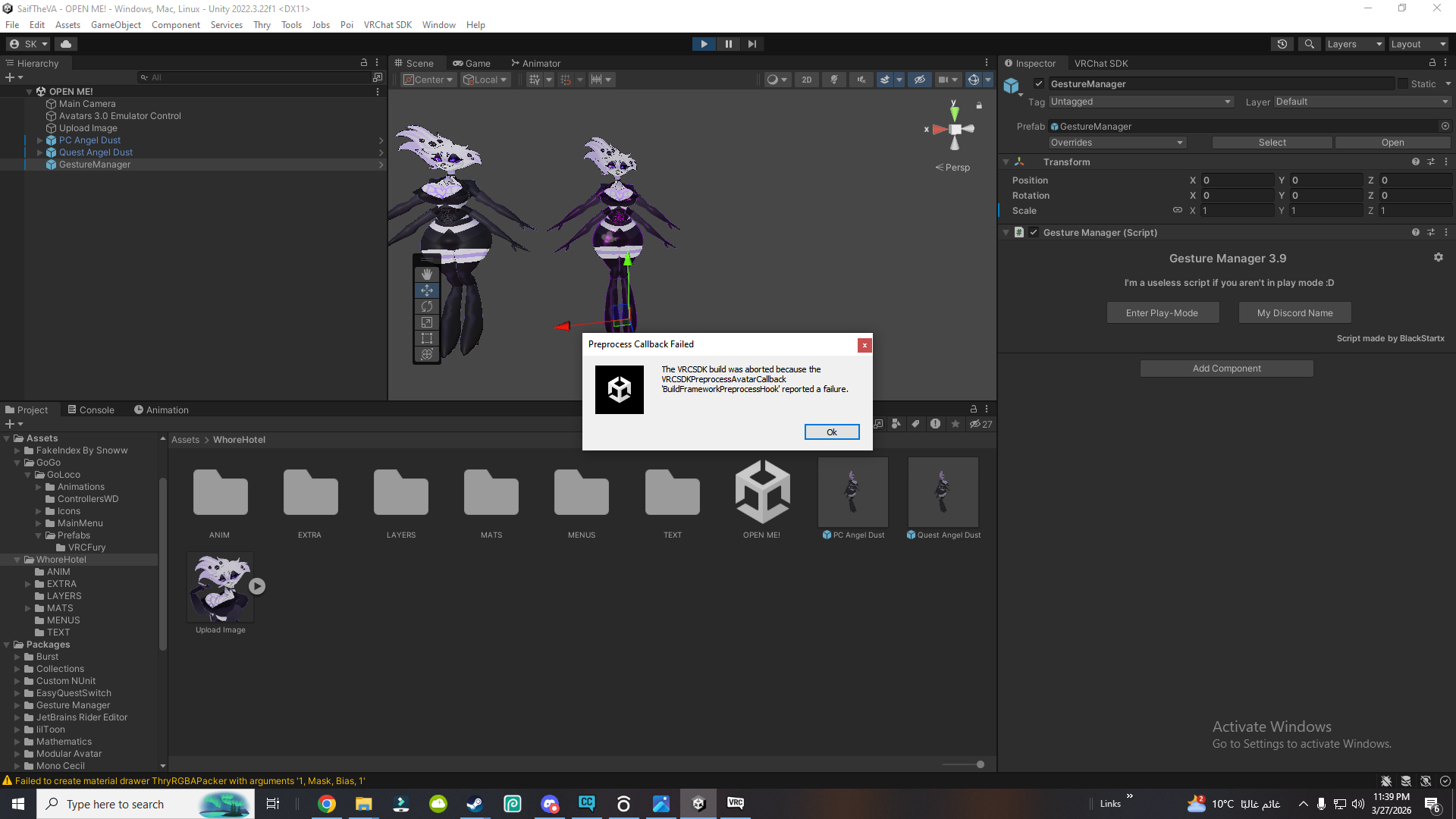The image size is (1456, 819).
Task: Select the Move tool in scene
Action: (427, 290)
